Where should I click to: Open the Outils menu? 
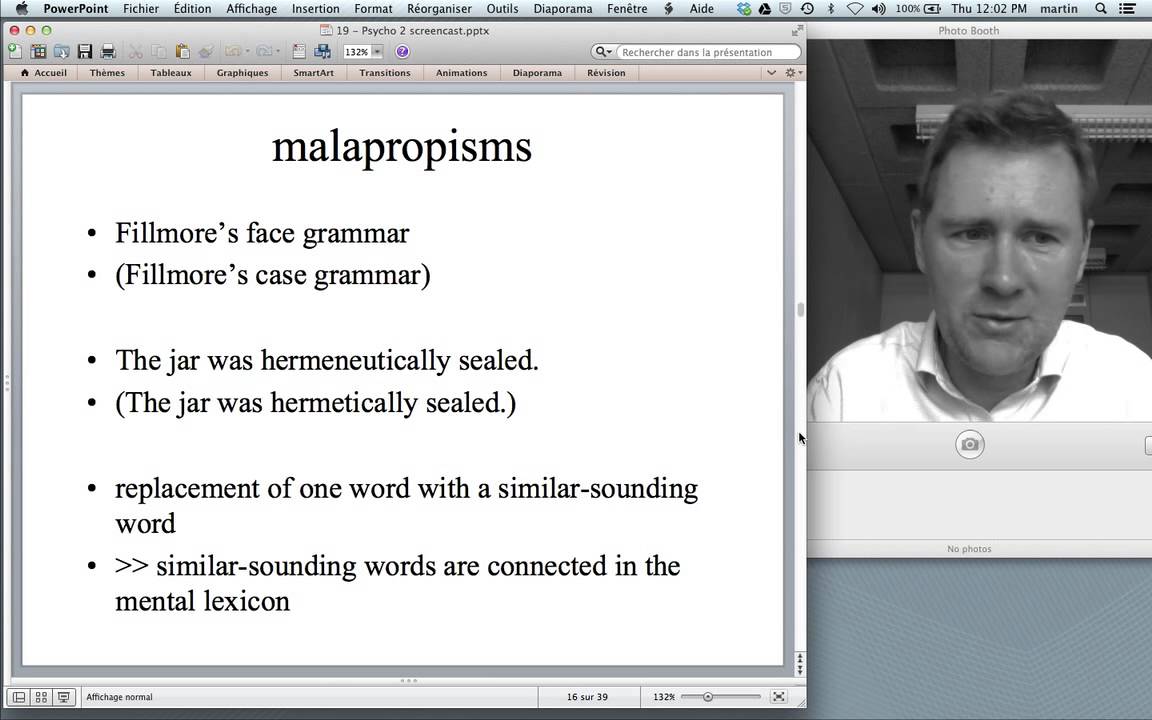503,9
